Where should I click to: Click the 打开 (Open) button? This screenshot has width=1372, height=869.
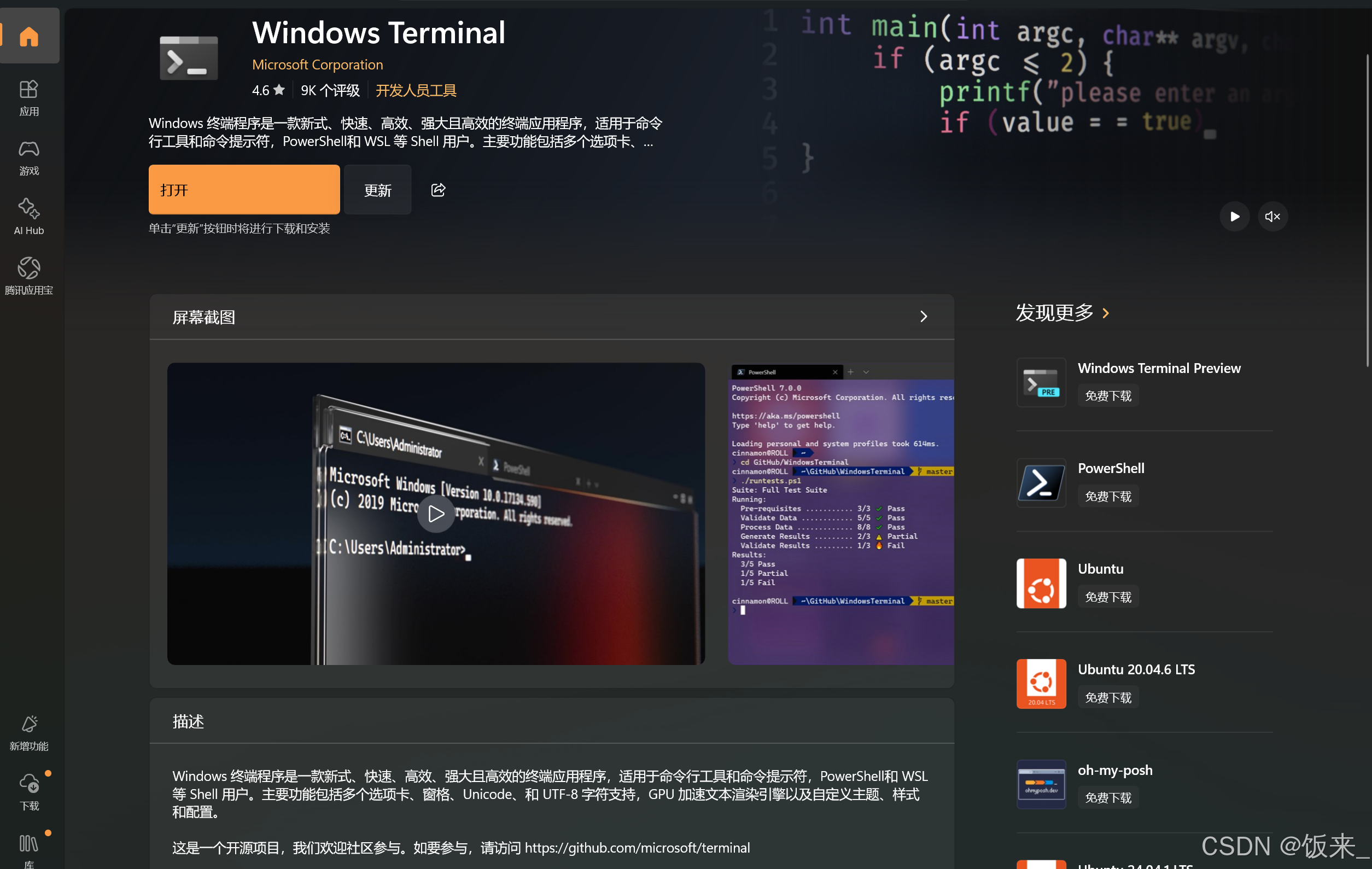pos(244,190)
